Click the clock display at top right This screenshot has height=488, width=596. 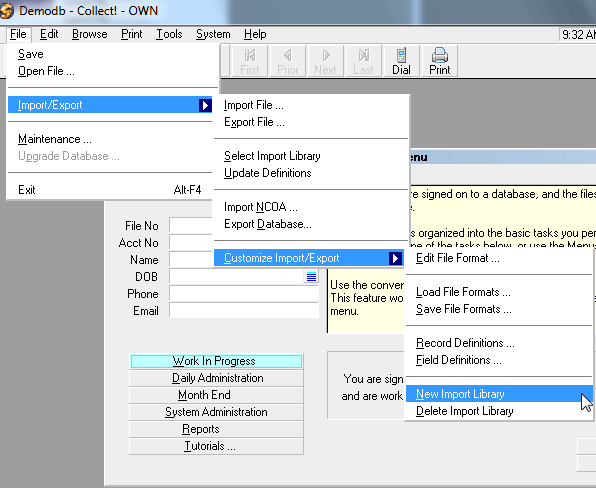tap(578, 35)
